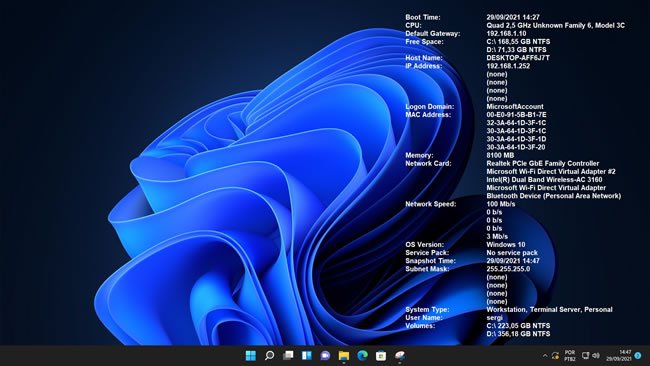This screenshot has height=366, width=650.
Task: Click the IP Address 192.168.1.252 text
Action: pyautogui.click(x=508, y=66)
